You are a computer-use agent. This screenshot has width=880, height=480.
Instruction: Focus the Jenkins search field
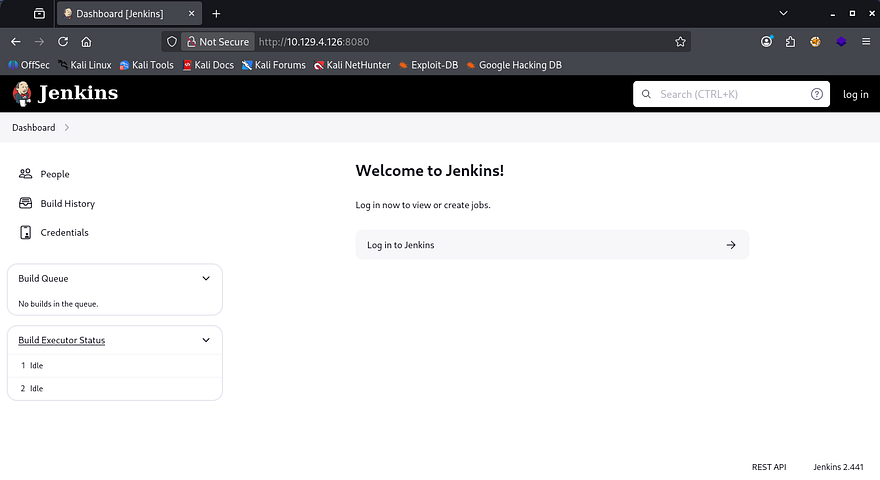(730, 94)
